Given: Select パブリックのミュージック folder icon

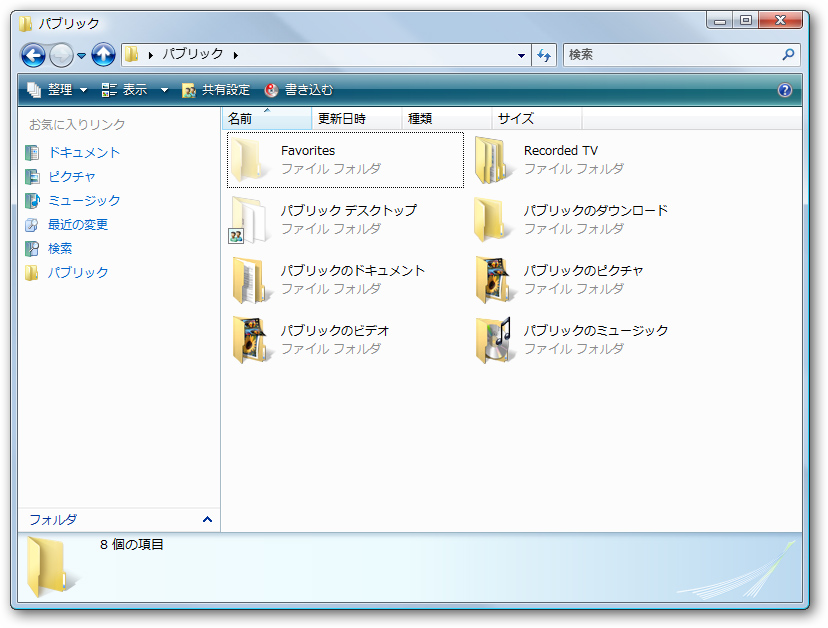Looking at the screenshot, I should (x=493, y=340).
